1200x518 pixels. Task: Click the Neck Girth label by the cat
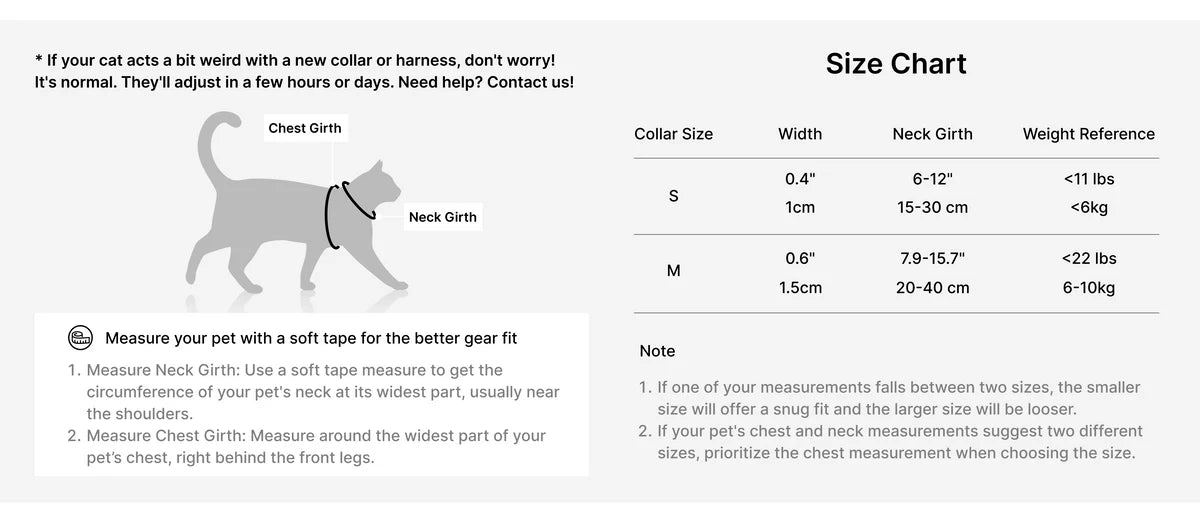coord(442,217)
